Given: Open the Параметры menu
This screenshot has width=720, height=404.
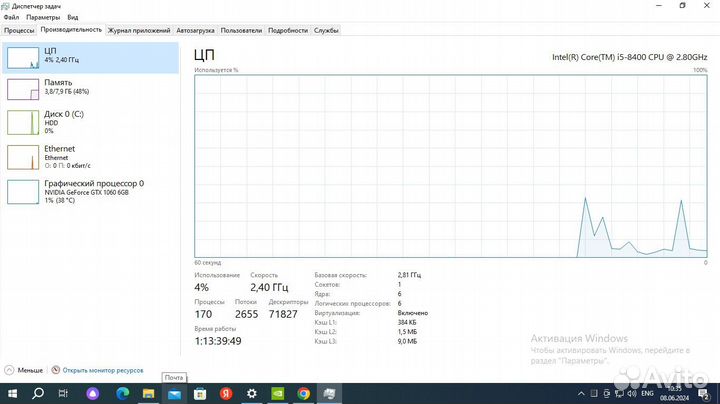Looking at the screenshot, I should click(43, 17).
